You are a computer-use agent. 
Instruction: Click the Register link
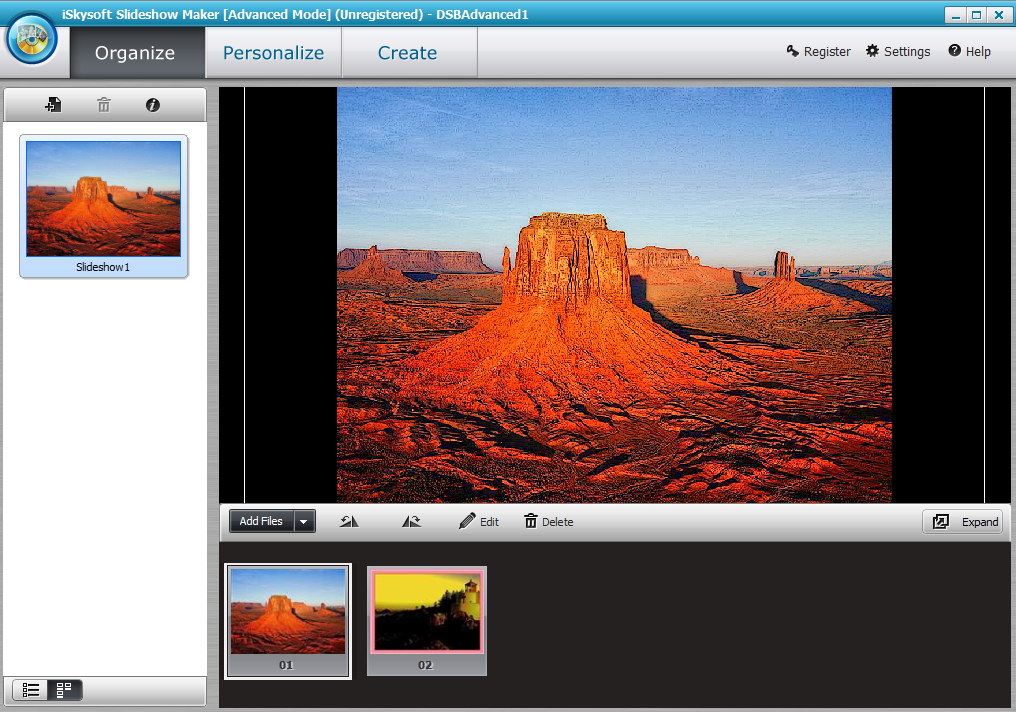(818, 51)
